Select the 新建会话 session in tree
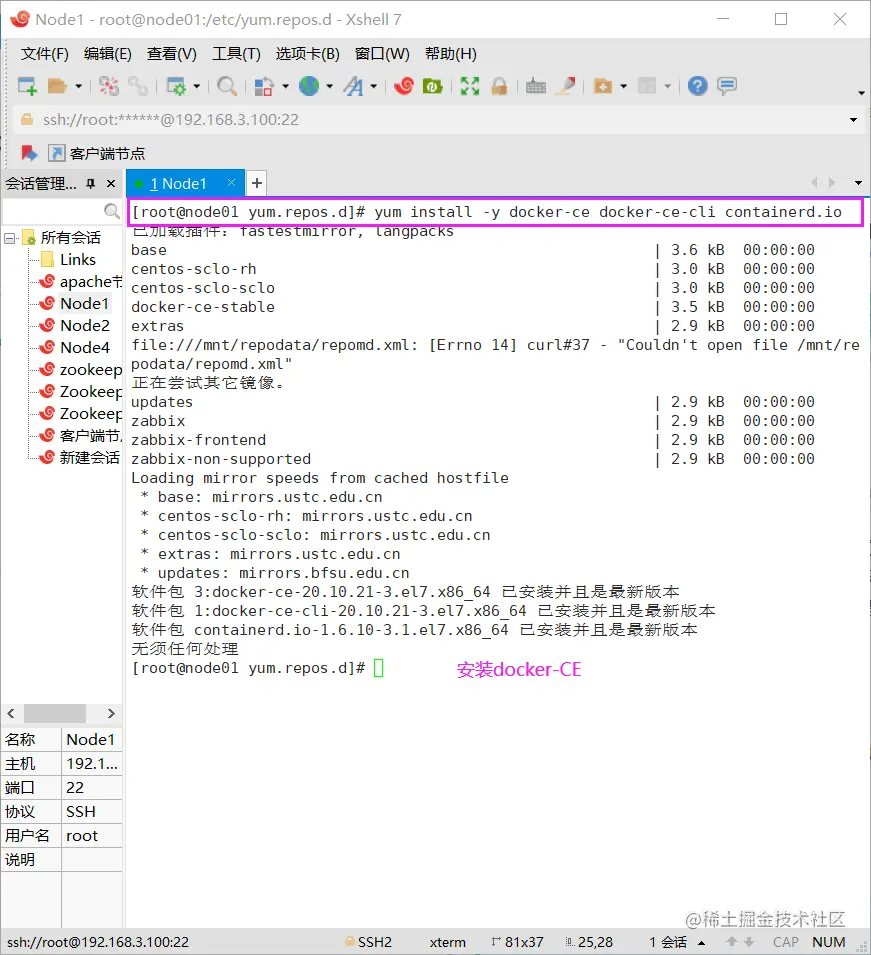The image size is (871, 955). pyautogui.click(x=80, y=457)
